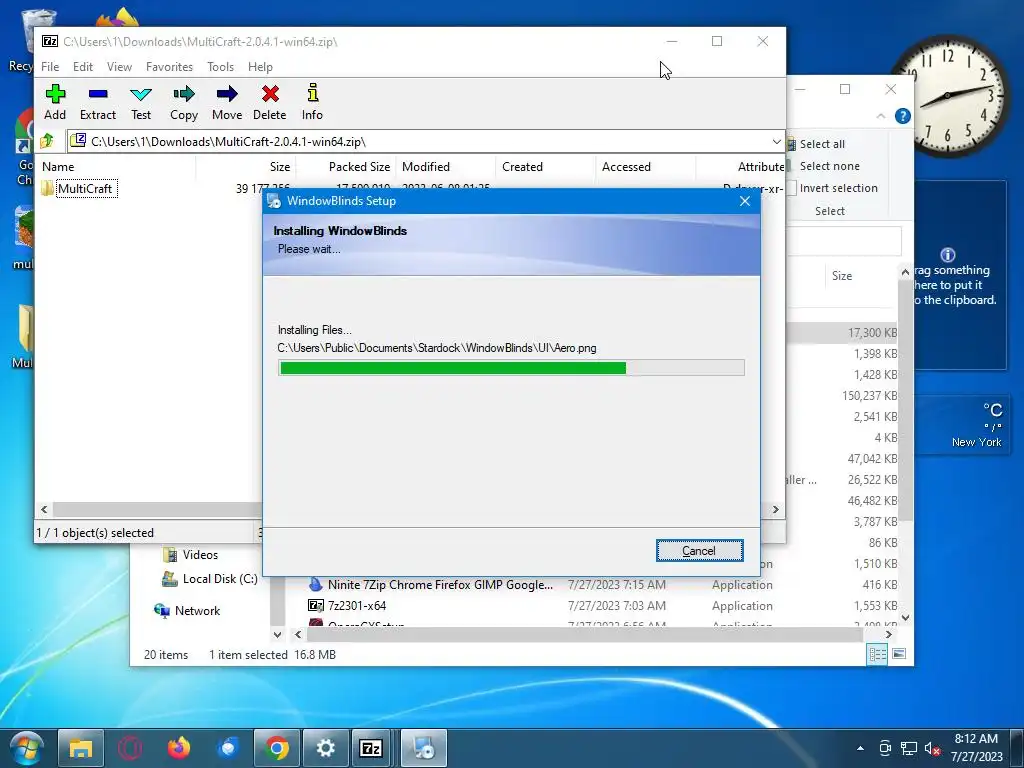Sort 7-Zip list by Created column
1024x768 pixels.
522,167
